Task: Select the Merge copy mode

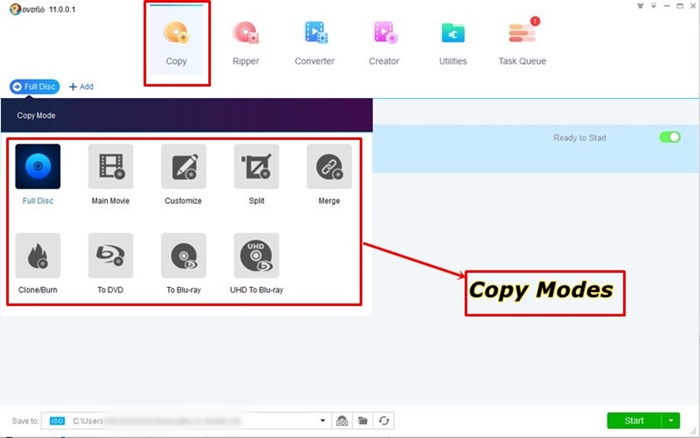Action: point(329,167)
